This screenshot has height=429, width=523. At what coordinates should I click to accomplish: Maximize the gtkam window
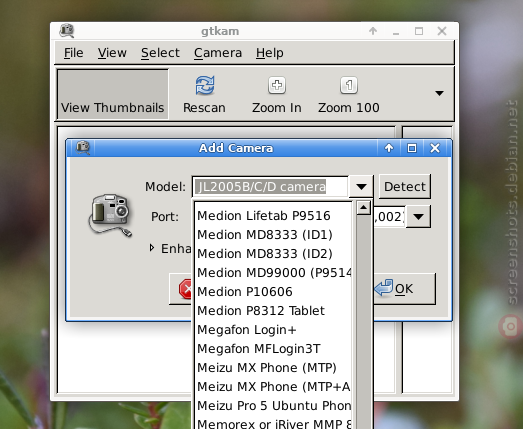(x=419, y=31)
